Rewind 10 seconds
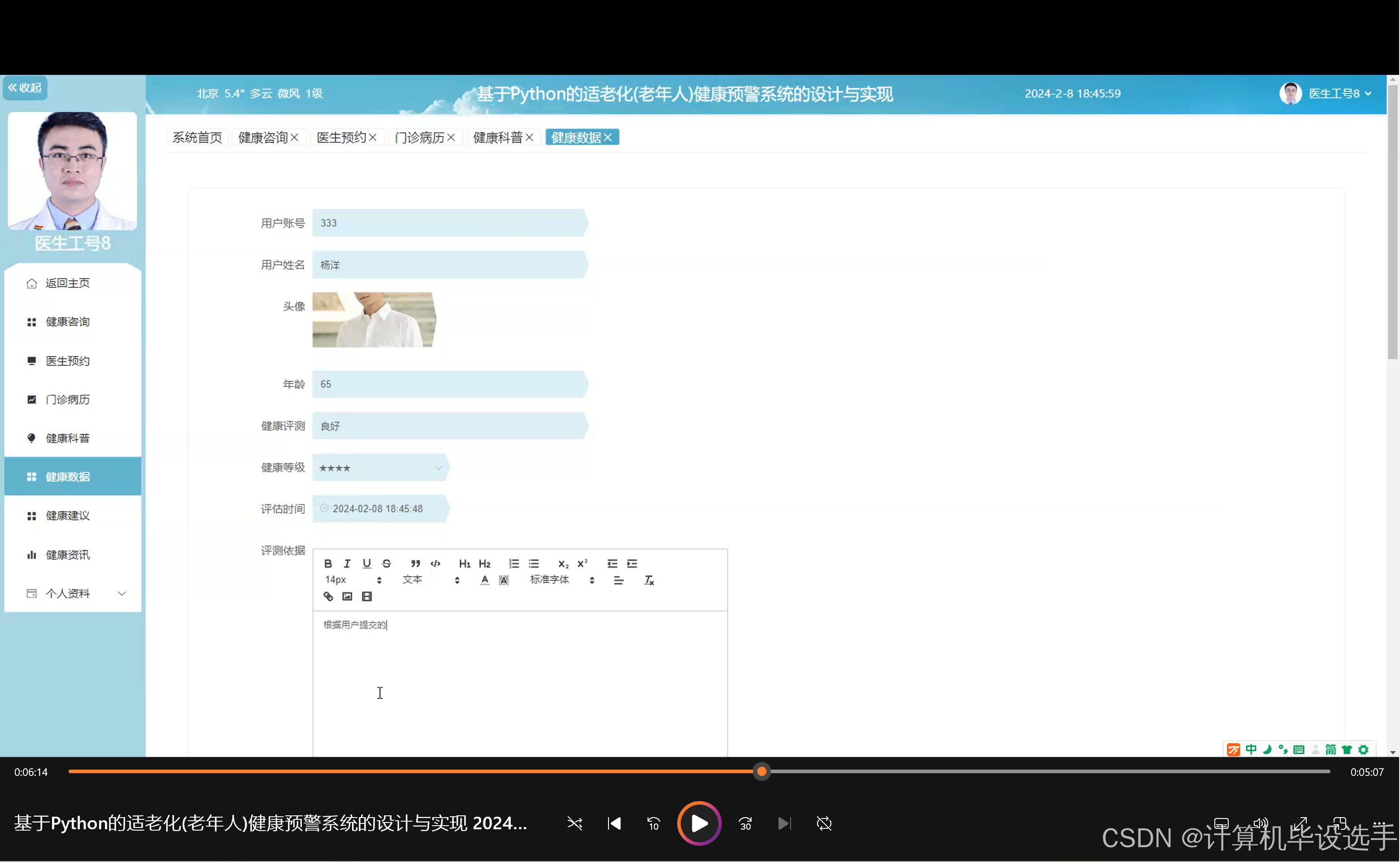This screenshot has width=1400, height=862. pyautogui.click(x=653, y=823)
